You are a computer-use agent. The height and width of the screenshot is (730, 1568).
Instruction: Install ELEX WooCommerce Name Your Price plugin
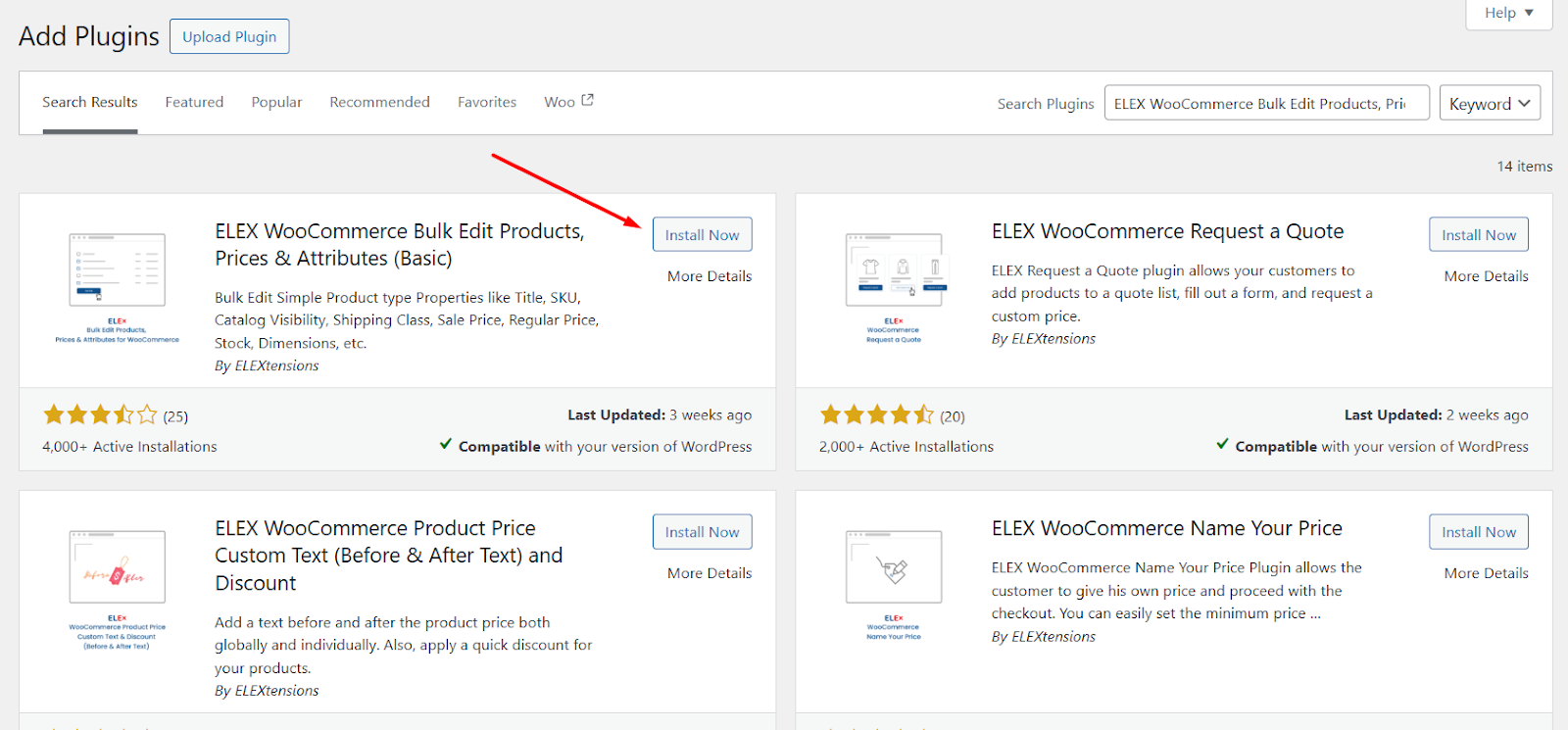coord(1479,532)
